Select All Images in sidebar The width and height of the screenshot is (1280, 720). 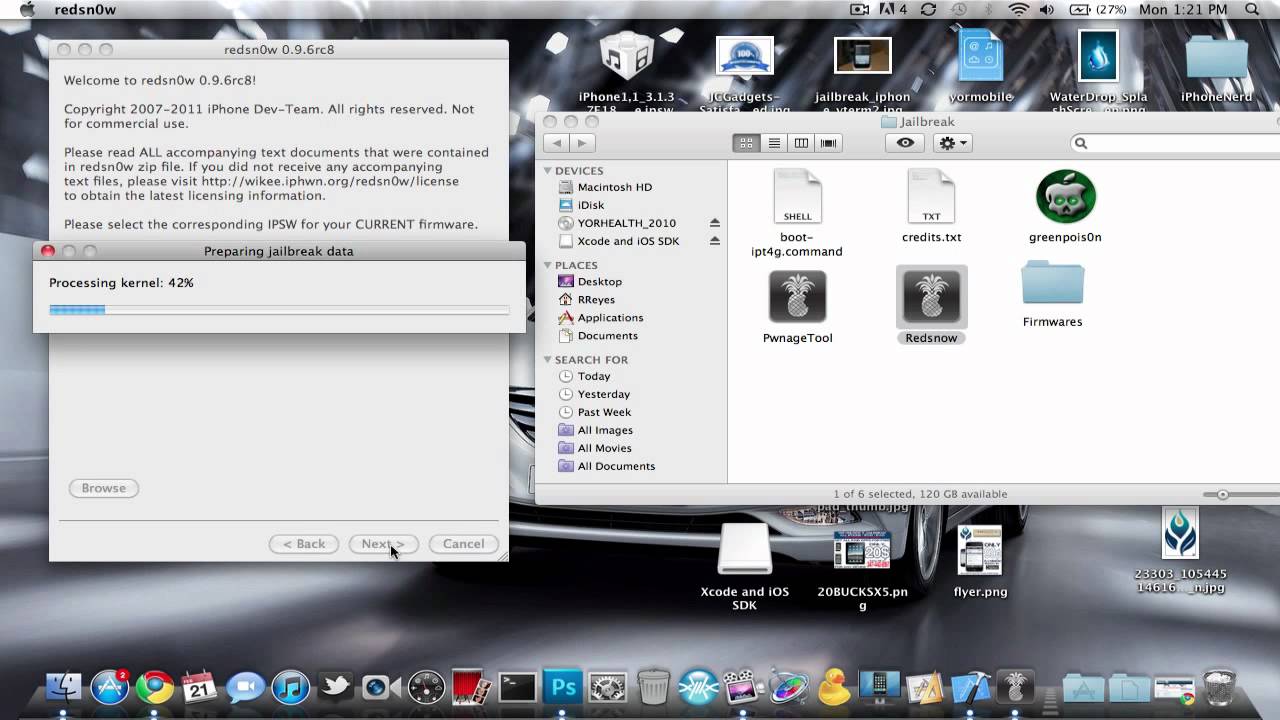click(605, 430)
